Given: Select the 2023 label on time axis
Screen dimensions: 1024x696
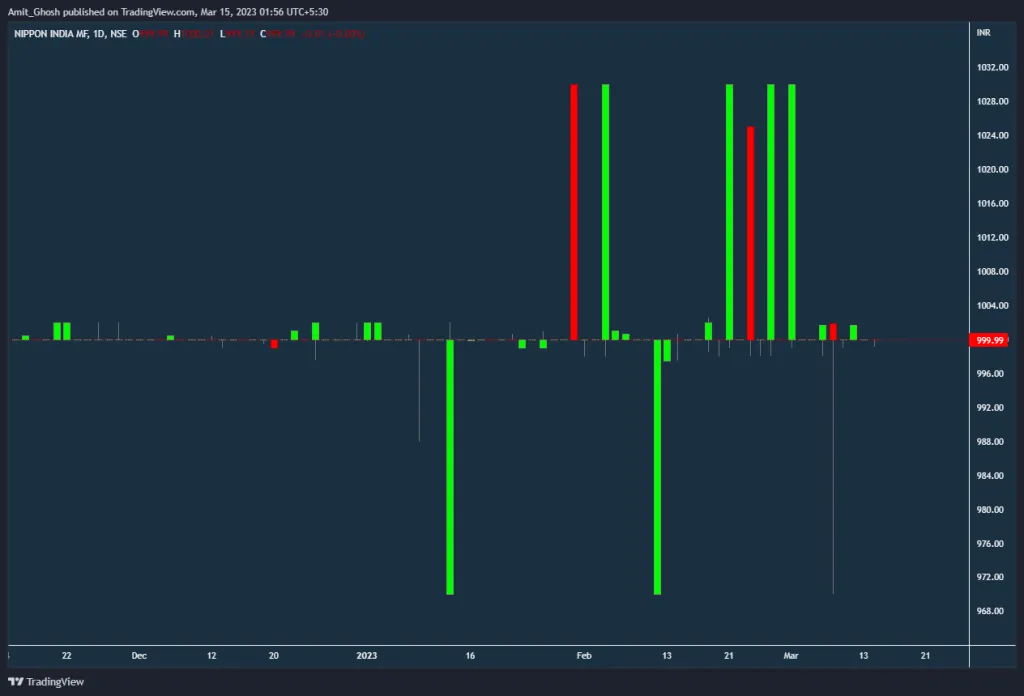Looking at the screenshot, I should 367,656.
